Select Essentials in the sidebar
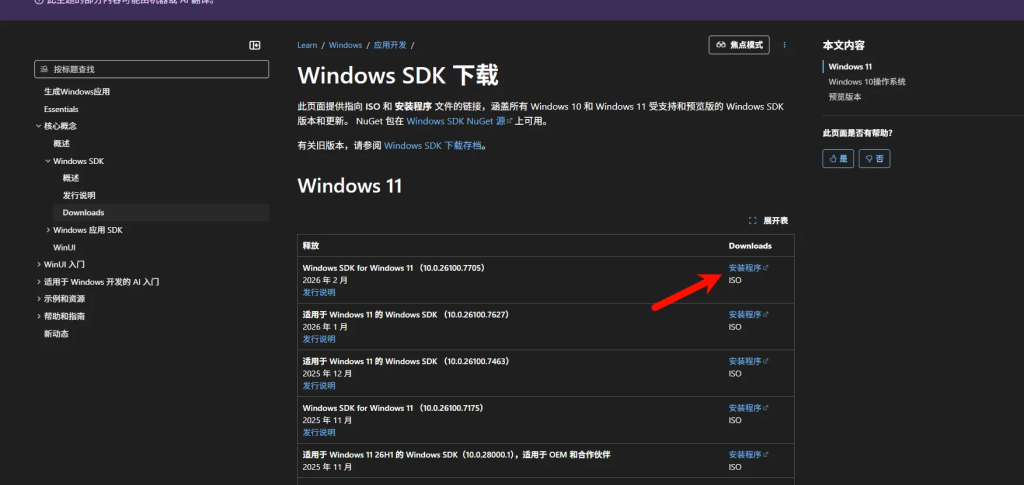This screenshot has height=485, width=1024. pos(61,109)
